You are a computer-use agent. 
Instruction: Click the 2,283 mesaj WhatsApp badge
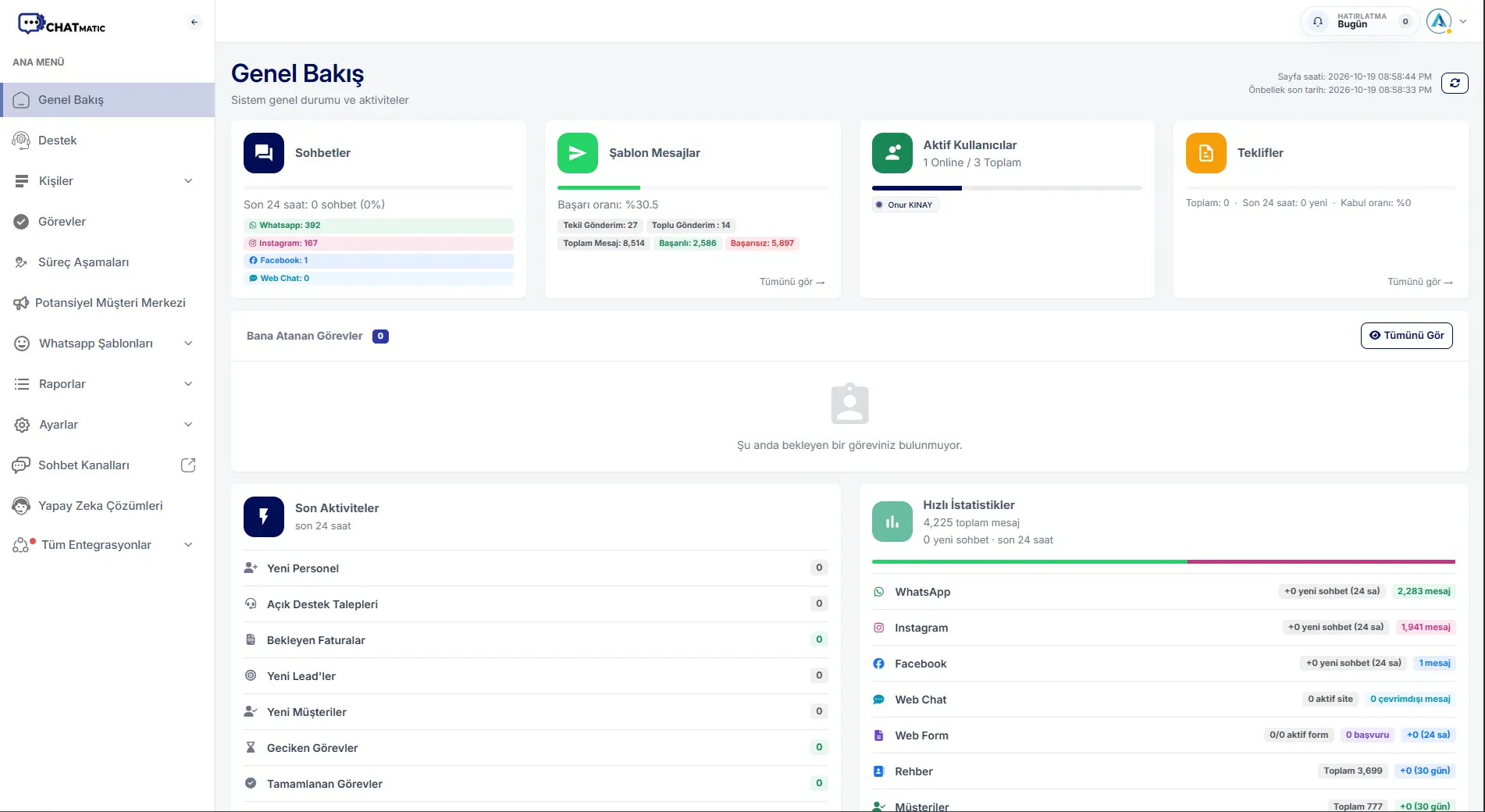pos(1423,591)
